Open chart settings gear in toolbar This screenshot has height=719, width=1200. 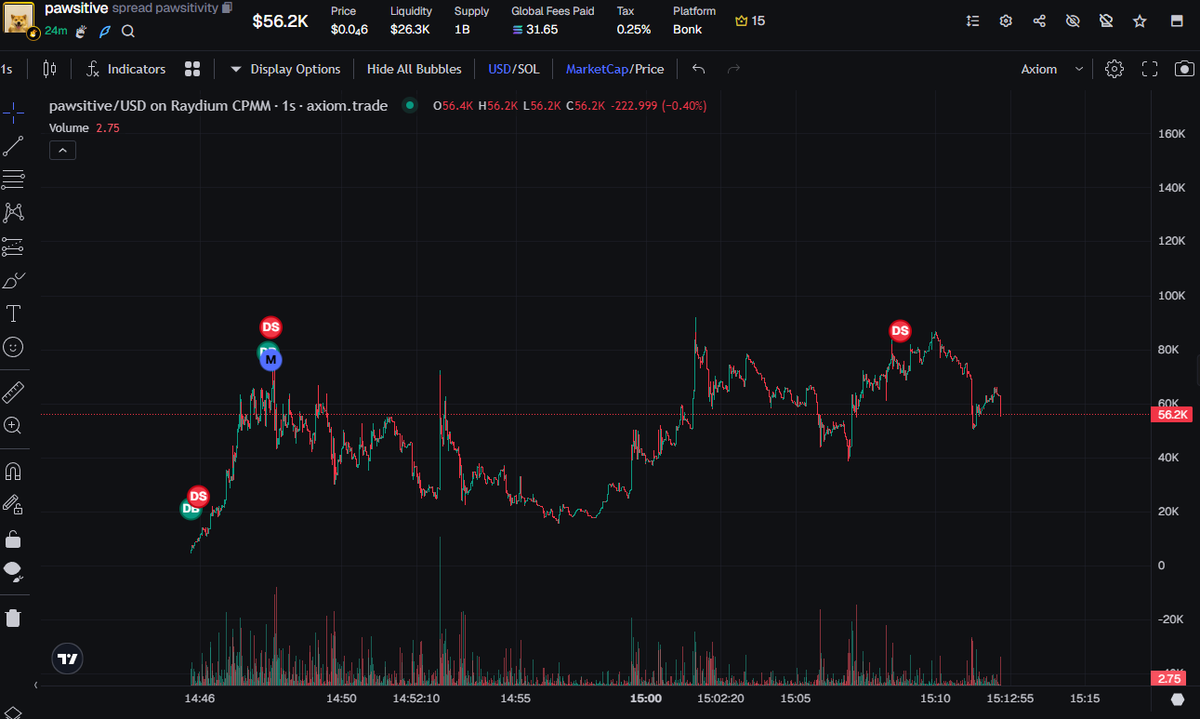point(1114,69)
